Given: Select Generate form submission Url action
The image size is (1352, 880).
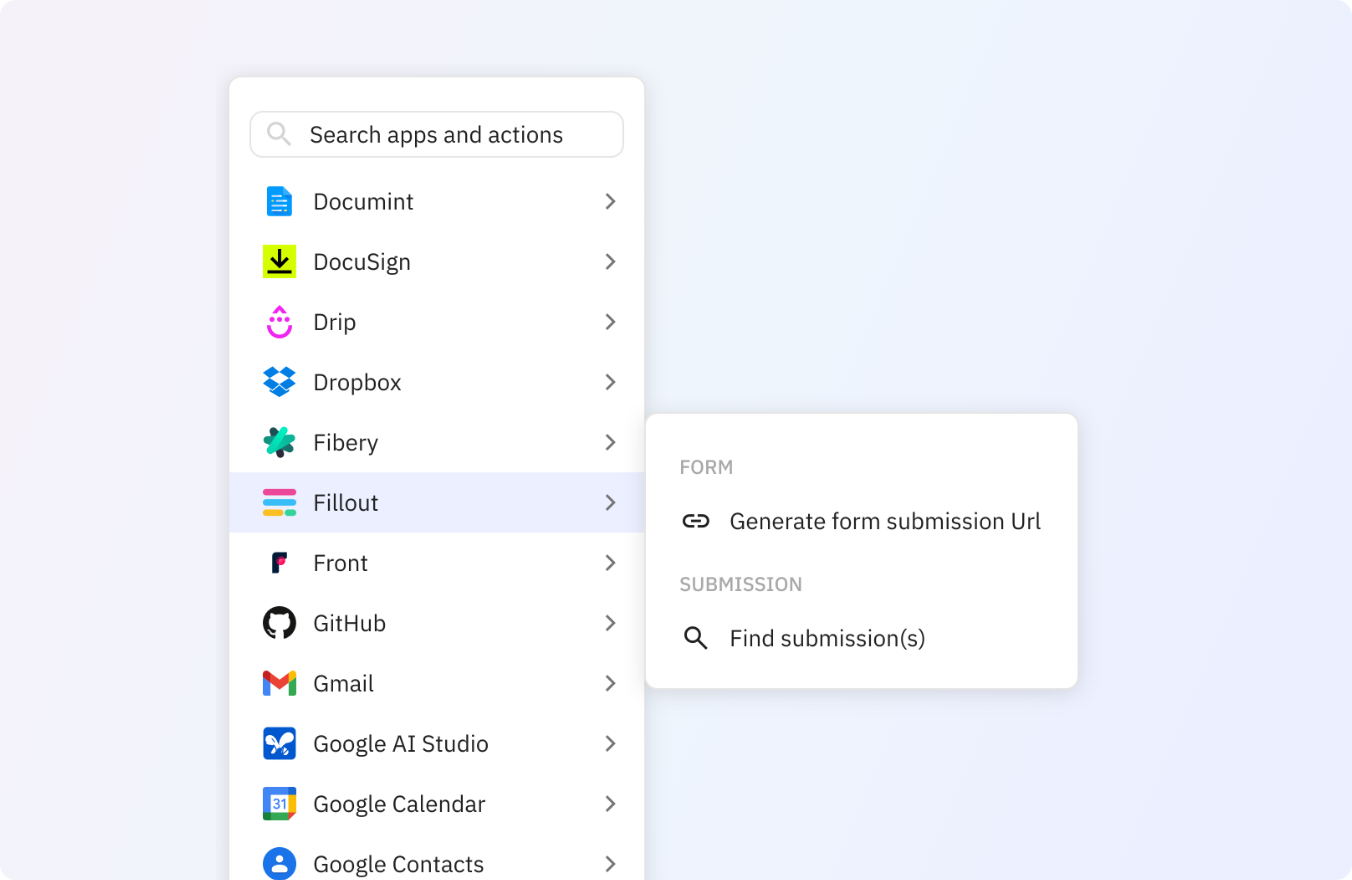Looking at the screenshot, I should [x=861, y=521].
